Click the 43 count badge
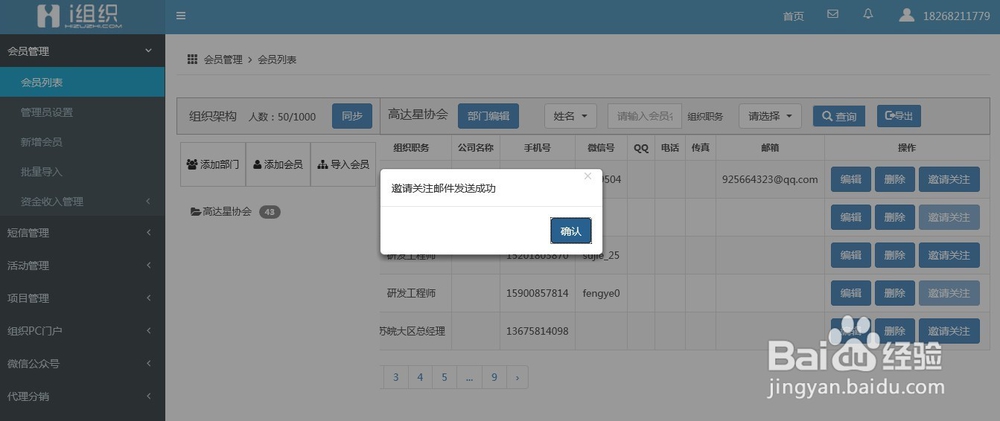Image resolution: width=1000 pixels, height=421 pixels. (270, 212)
